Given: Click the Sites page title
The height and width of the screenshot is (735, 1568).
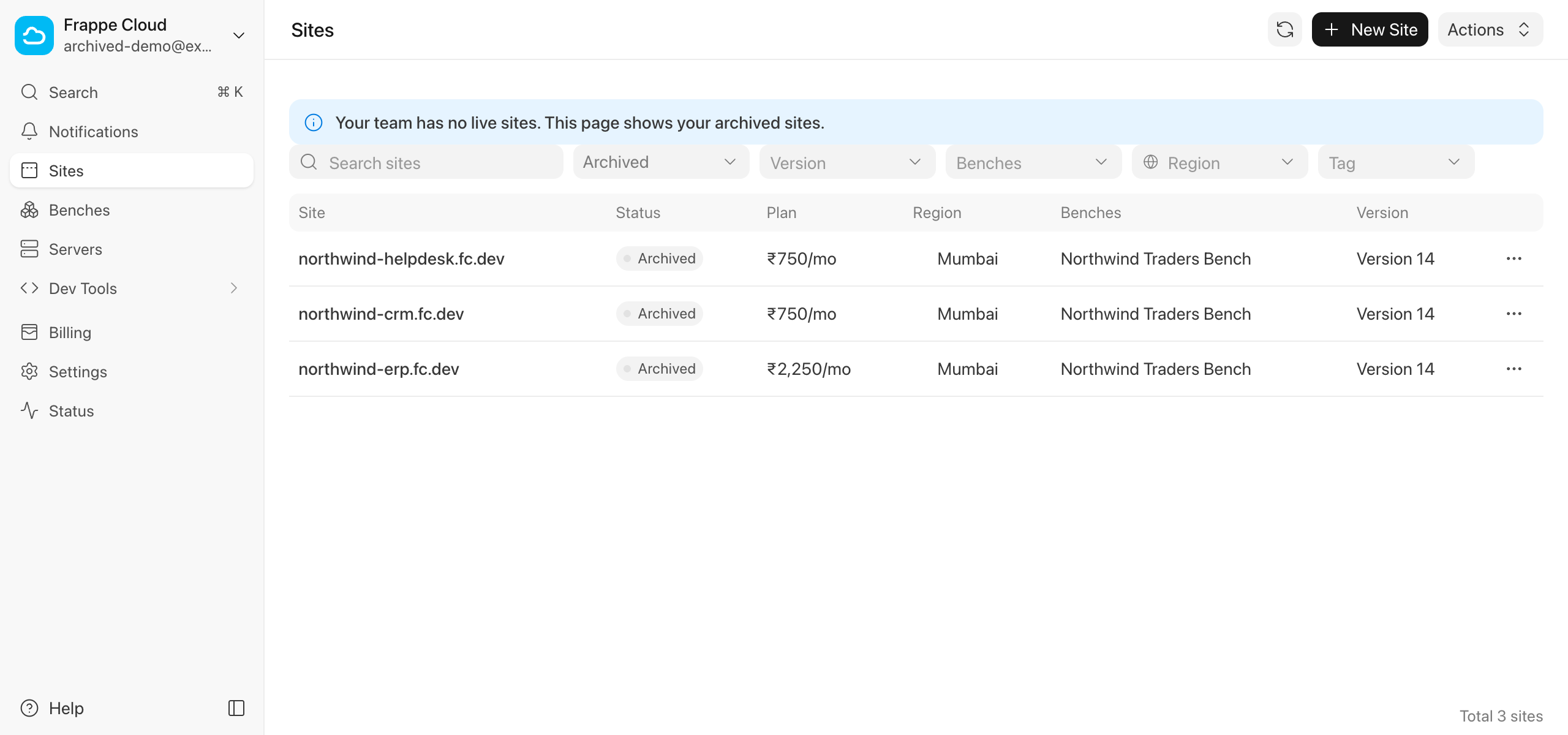Looking at the screenshot, I should tap(312, 30).
